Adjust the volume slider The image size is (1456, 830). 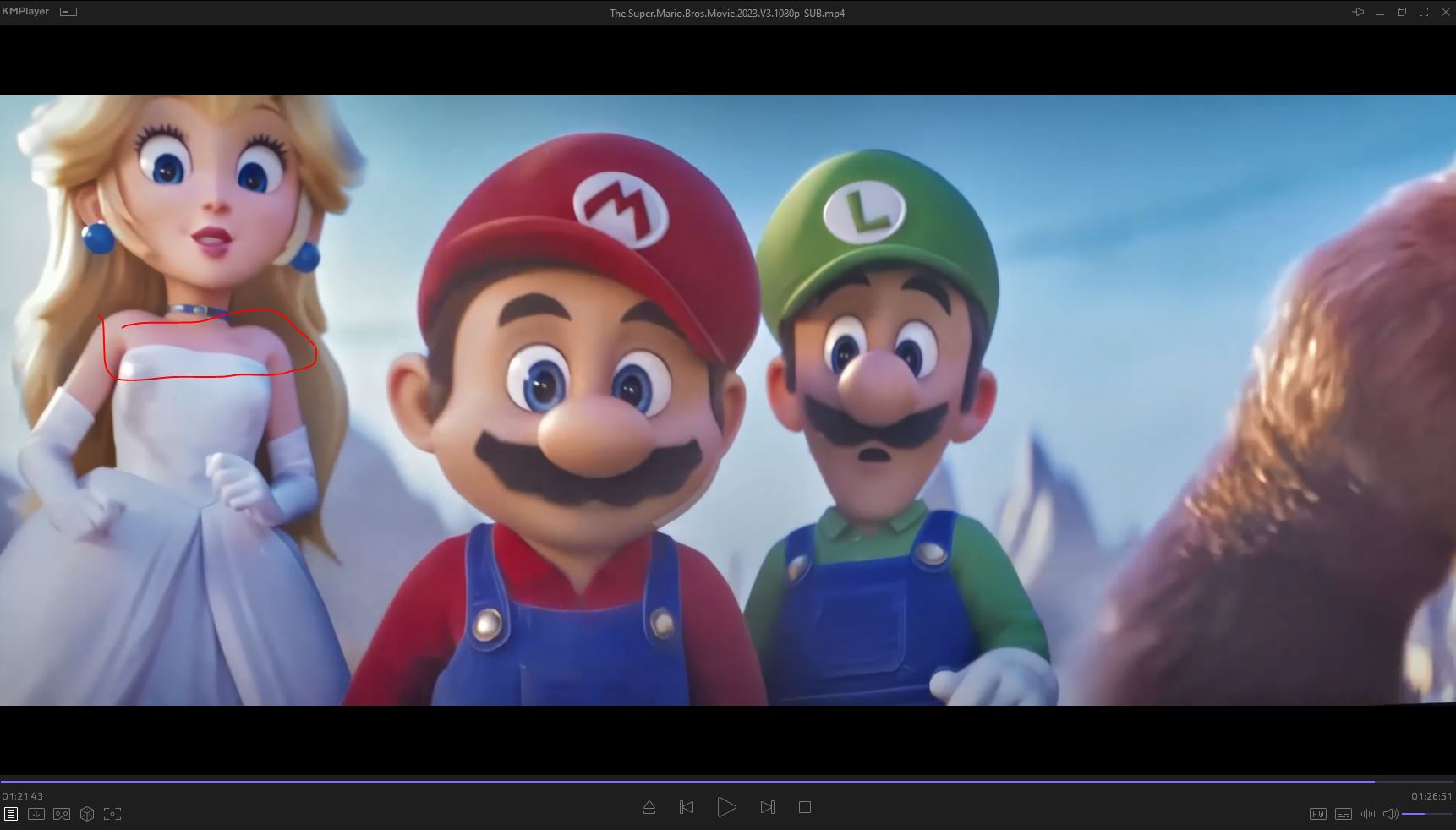pos(1426,814)
